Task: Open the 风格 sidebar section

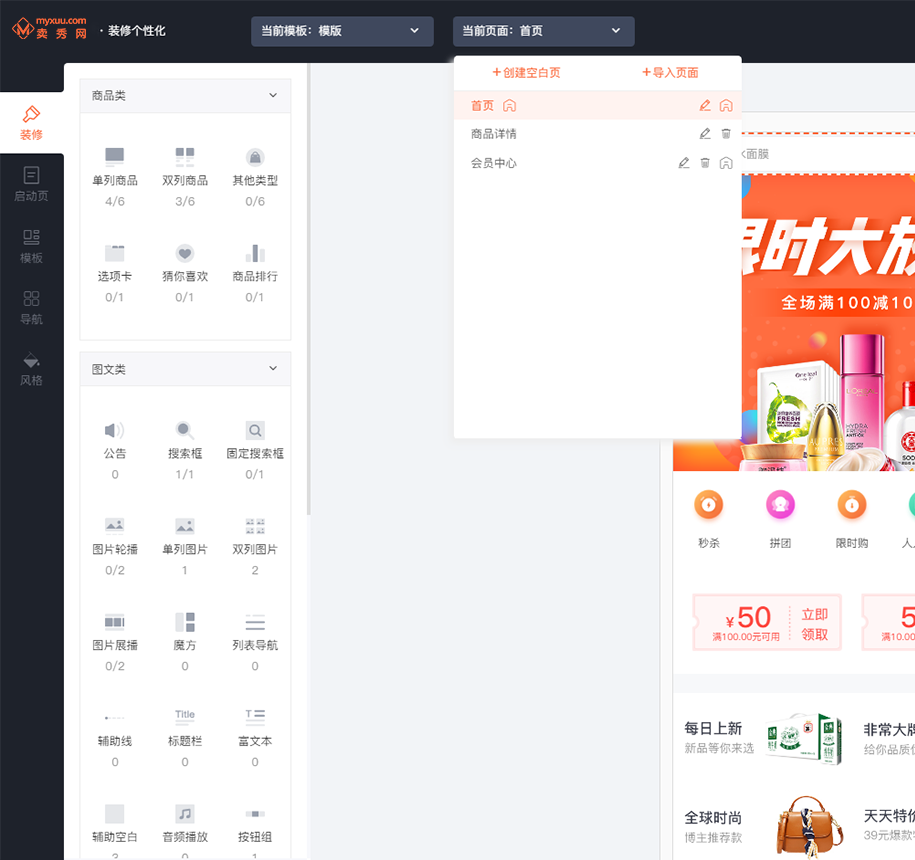Action: (x=32, y=369)
